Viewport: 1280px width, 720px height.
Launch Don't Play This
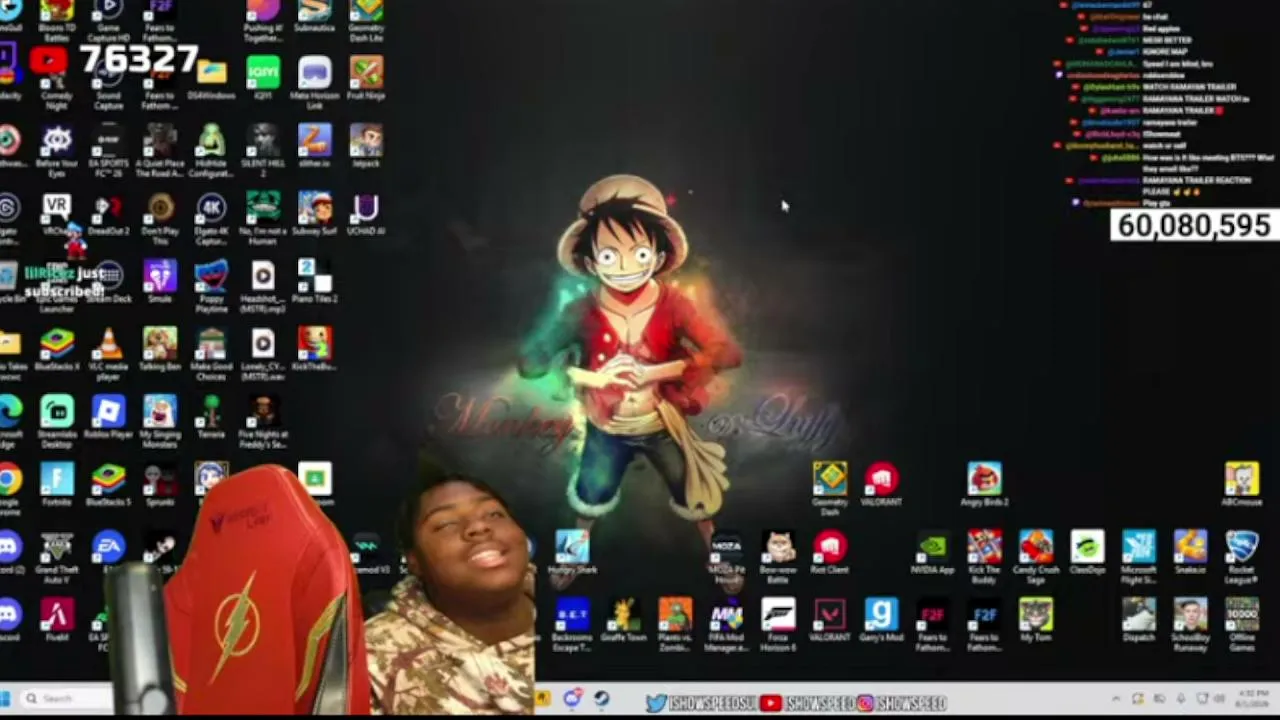(160, 208)
